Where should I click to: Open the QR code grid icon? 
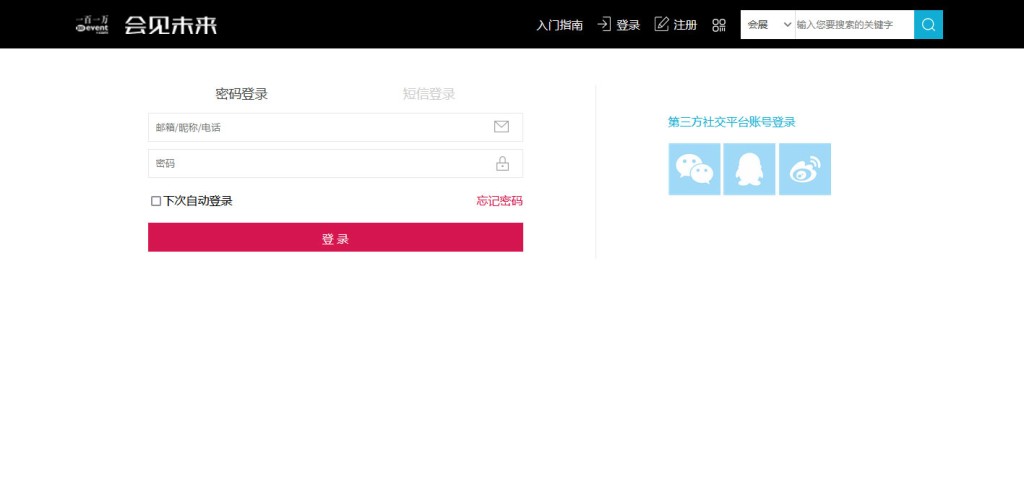coord(719,25)
